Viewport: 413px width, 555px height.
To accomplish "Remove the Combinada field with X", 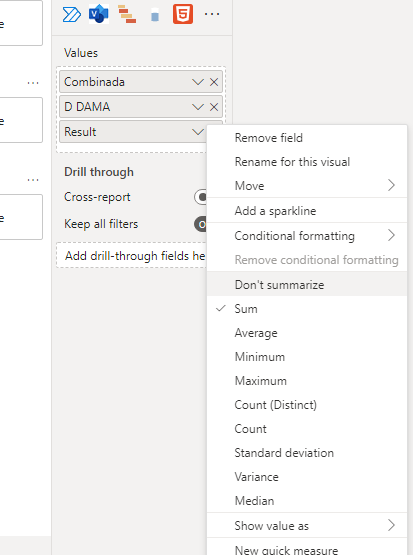I will (214, 82).
